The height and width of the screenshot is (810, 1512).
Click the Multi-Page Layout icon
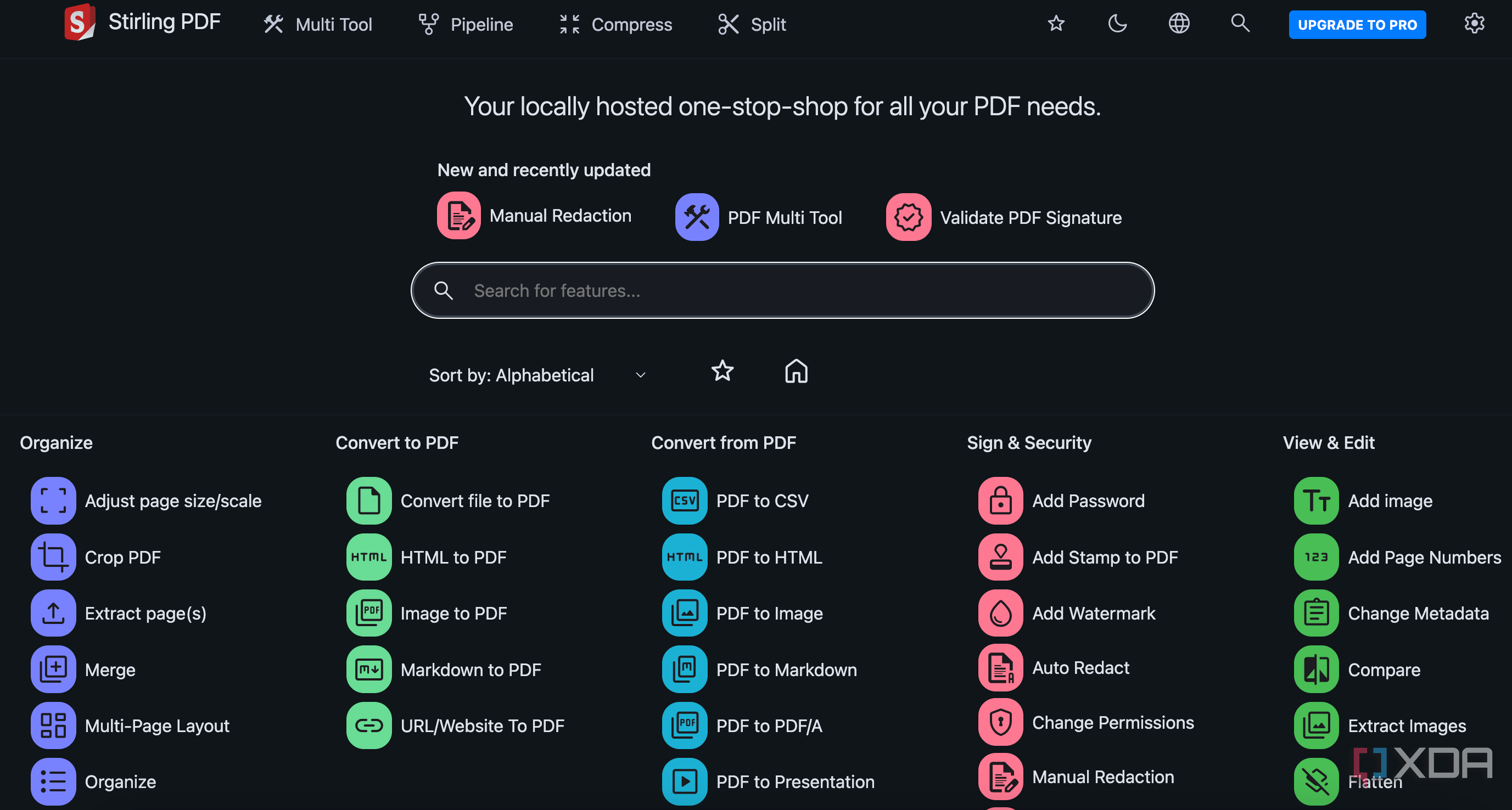pos(53,725)
